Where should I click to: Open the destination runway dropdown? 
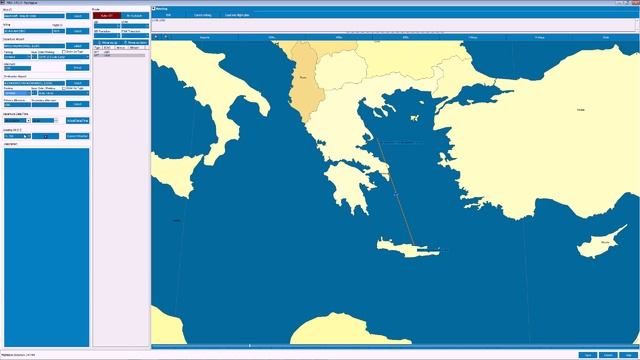[63, 93]
